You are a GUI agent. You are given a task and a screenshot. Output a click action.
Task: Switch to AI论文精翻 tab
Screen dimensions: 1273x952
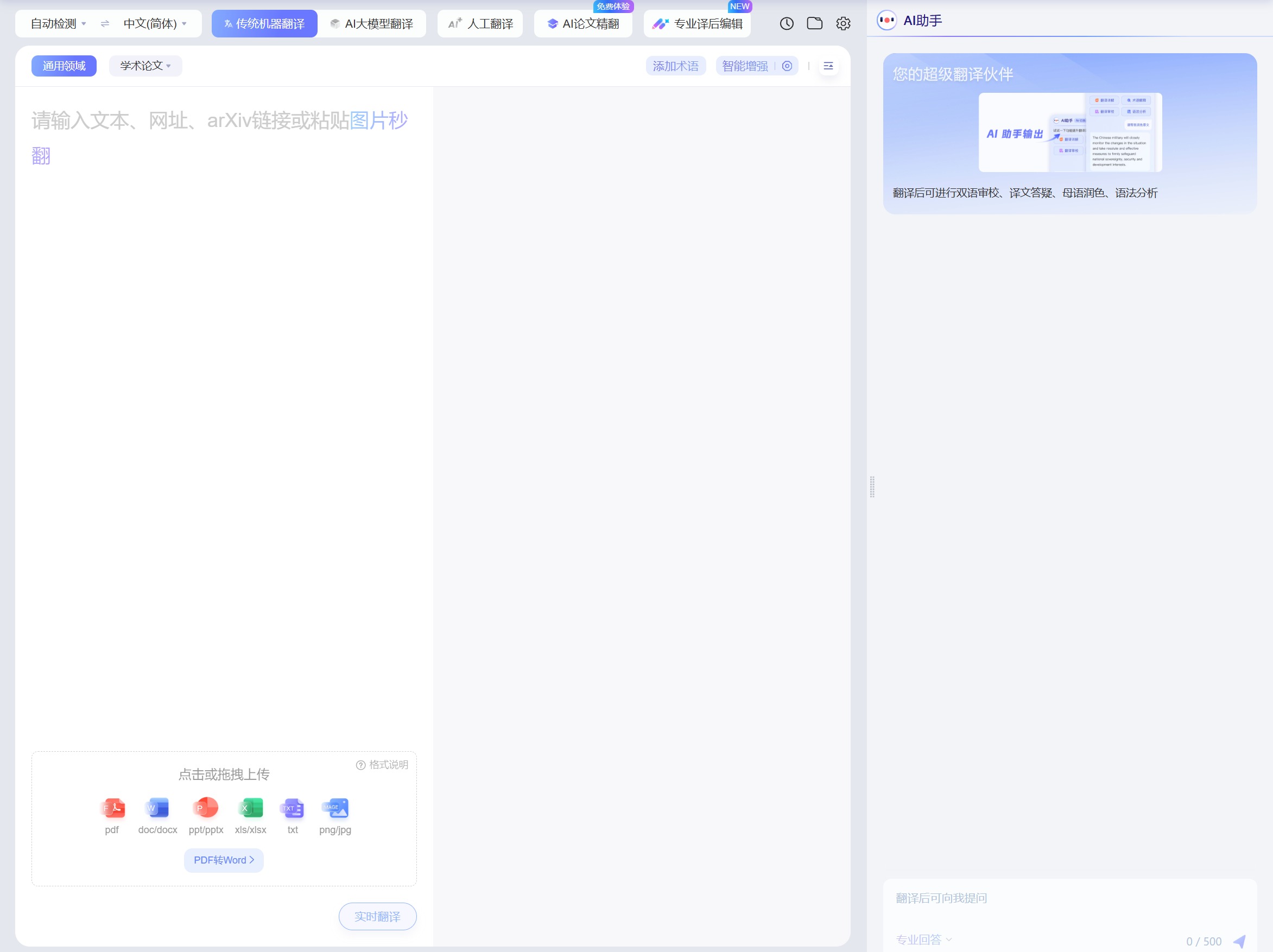pyautogui.click(x=583, y=23)
